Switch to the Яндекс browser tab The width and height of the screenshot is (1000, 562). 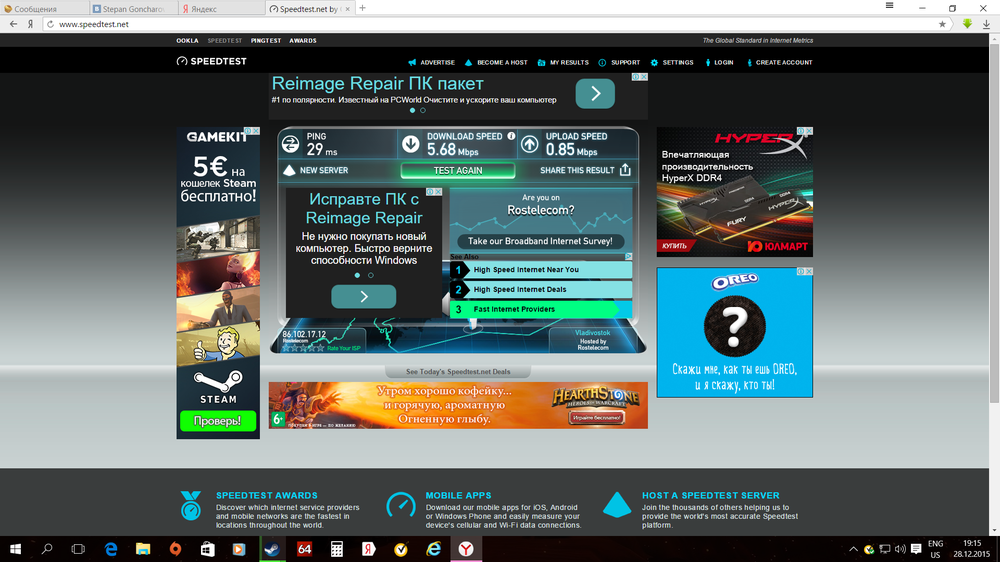(x=221, y=8)
